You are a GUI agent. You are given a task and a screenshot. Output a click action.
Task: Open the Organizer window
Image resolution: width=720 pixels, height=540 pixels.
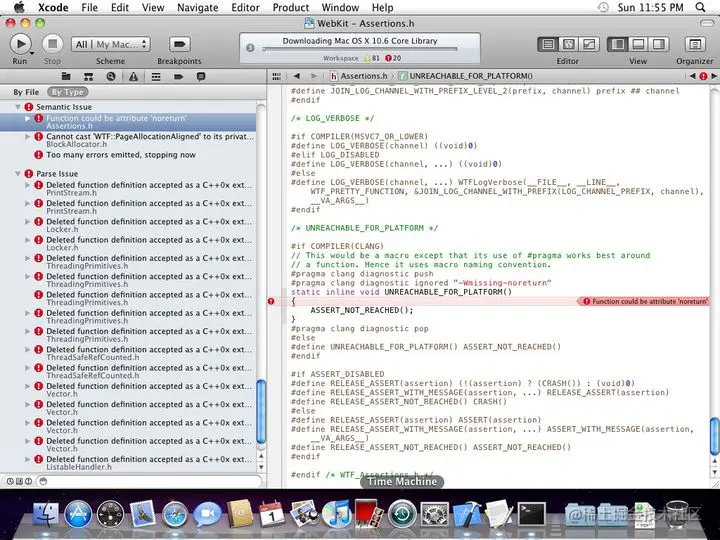(x=695, y=45)
